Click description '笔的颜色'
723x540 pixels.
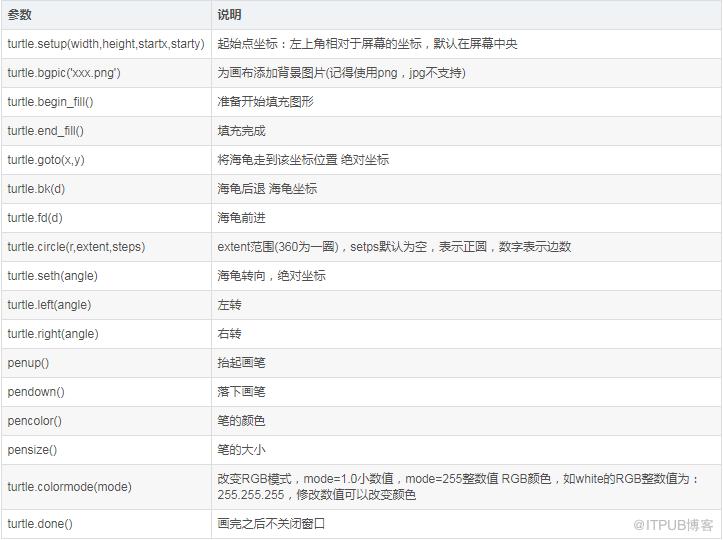tap(241, 421)
